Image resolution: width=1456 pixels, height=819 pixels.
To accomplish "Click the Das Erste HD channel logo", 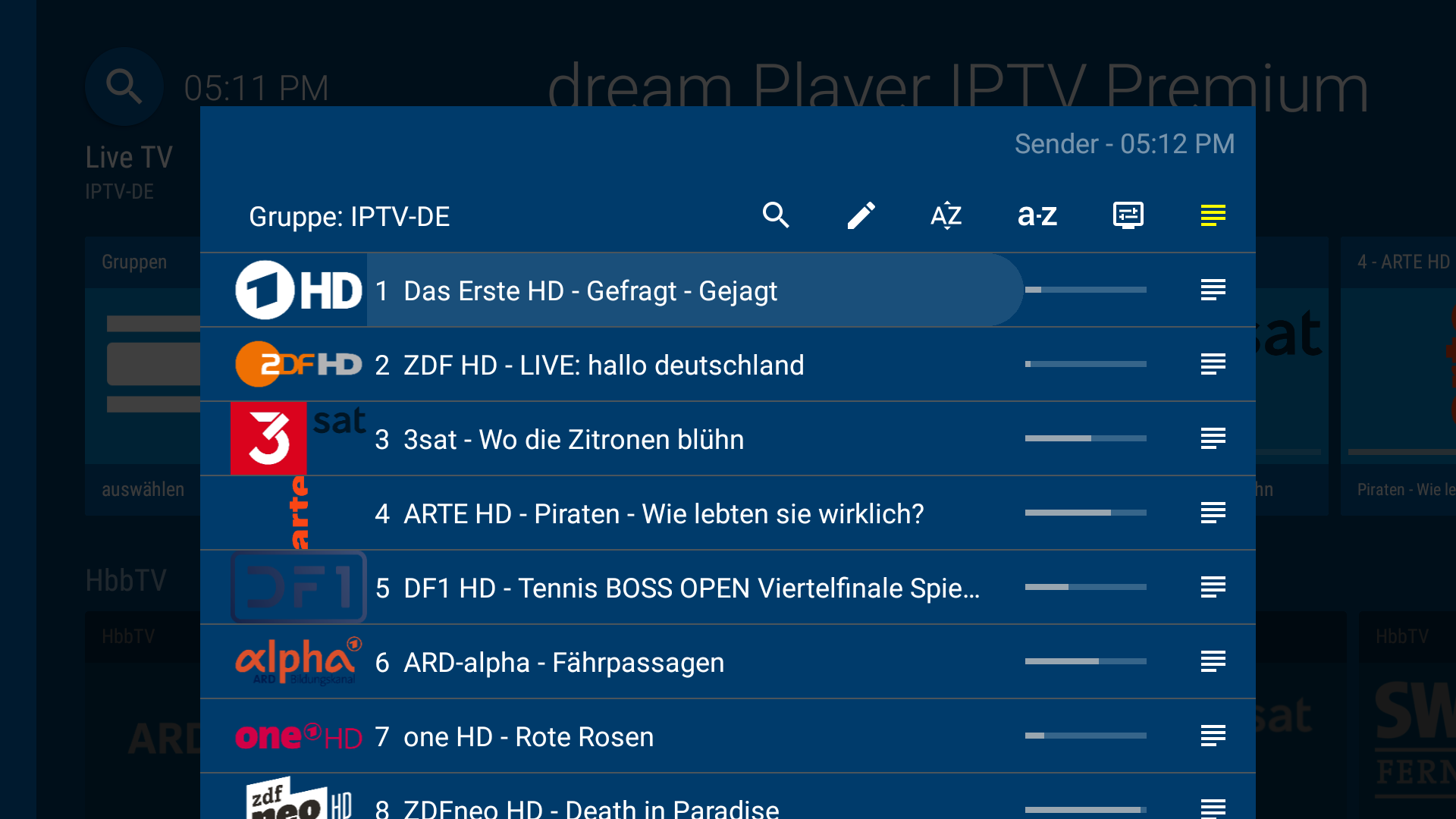I will pyautogui.click(x=299, y=290).
